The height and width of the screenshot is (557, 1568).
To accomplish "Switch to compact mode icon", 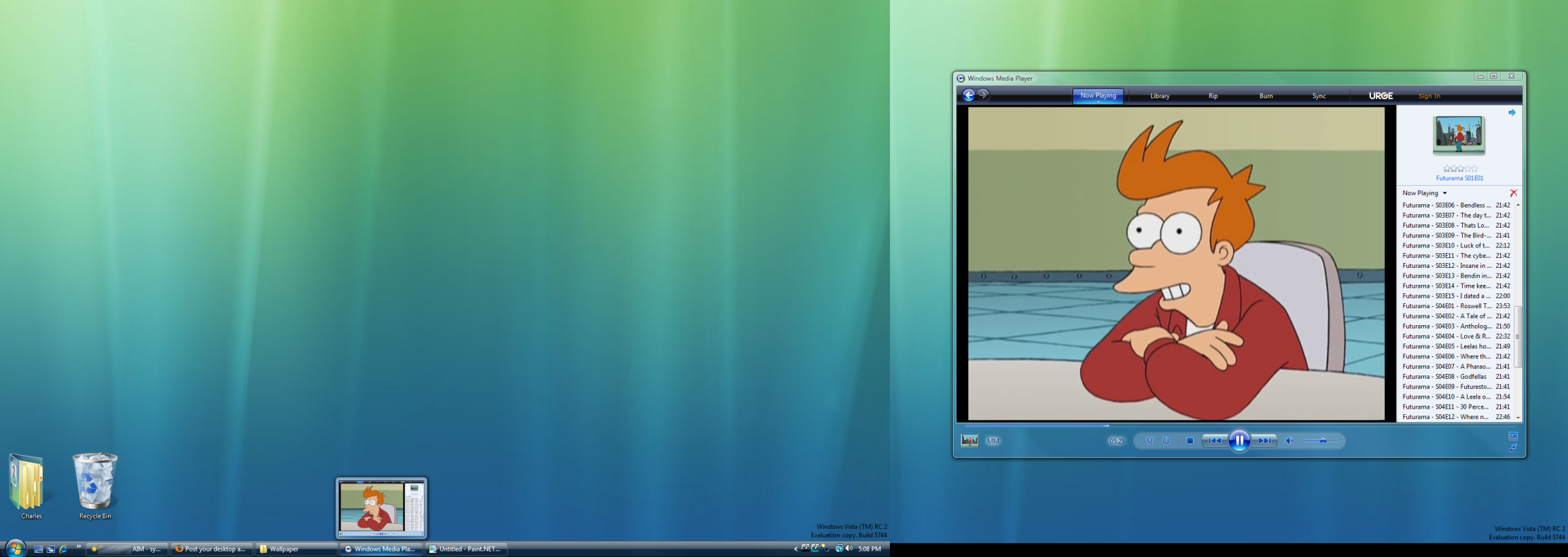I will pos(1513,447).
